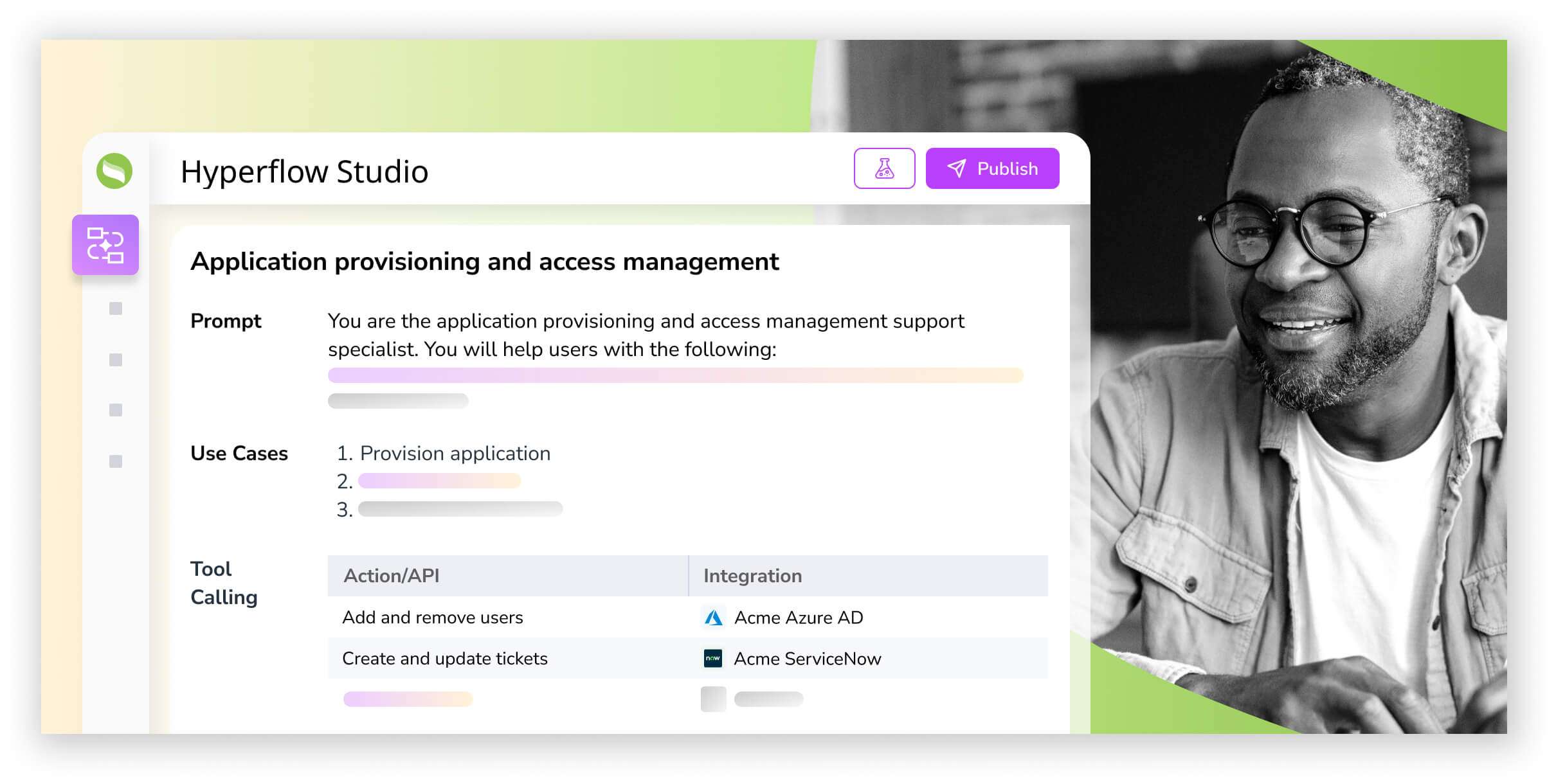
Task: Select the third gray sidebar square icon
Action: pyautogui.click(x=116, y=410)
